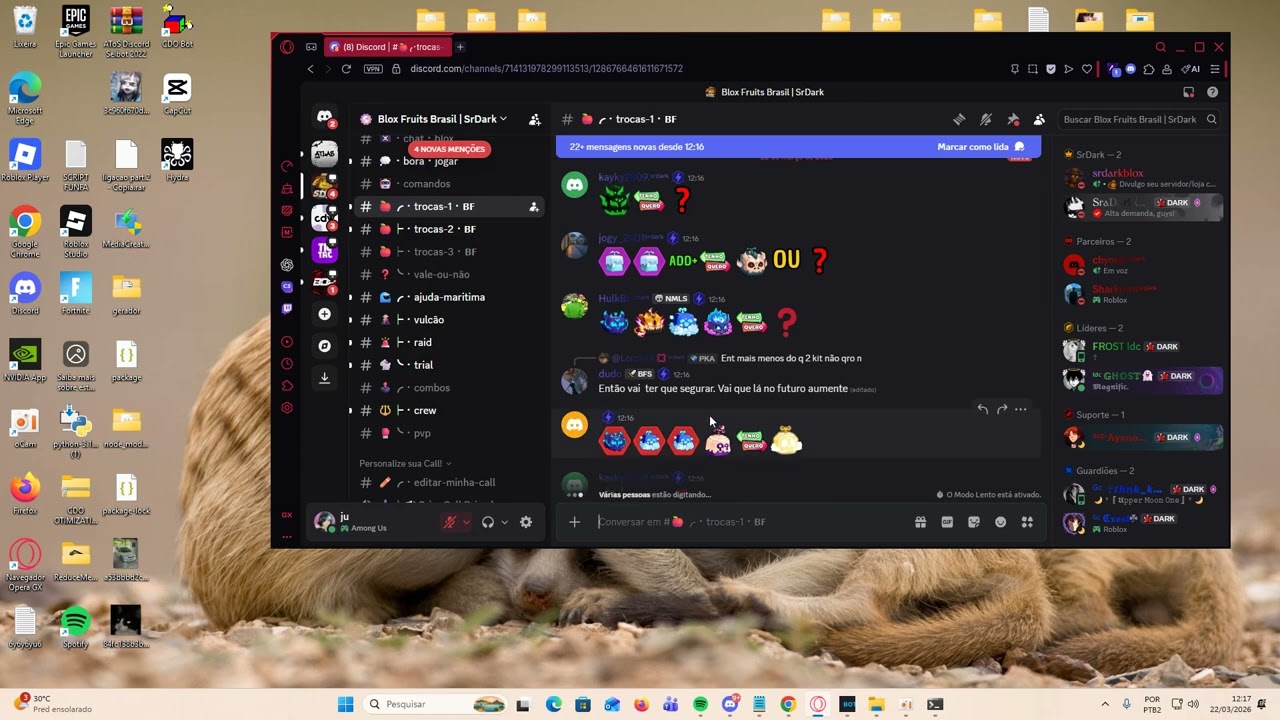This screenshot has width=1280, height=720.
Task: Toggle Opera VPN badge
Action: (x=373, y=69)
